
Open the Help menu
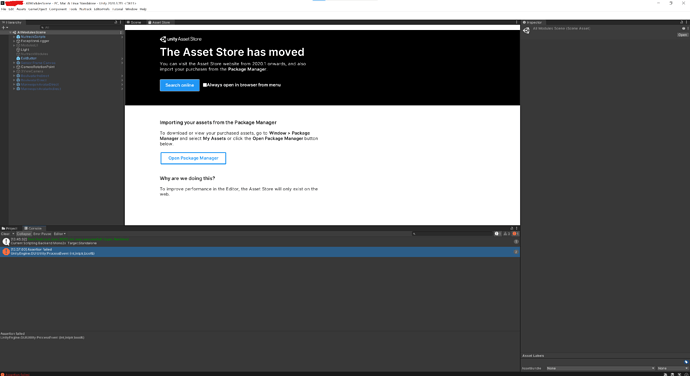tap(143, 9)
